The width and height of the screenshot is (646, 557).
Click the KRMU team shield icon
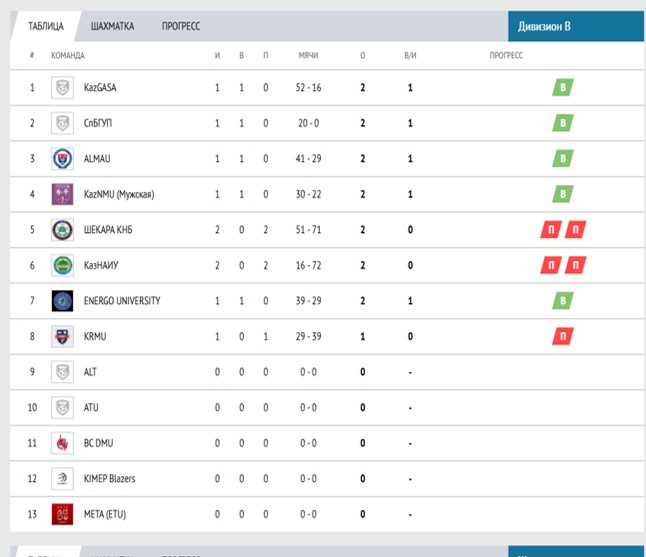(x=63, y=336)
